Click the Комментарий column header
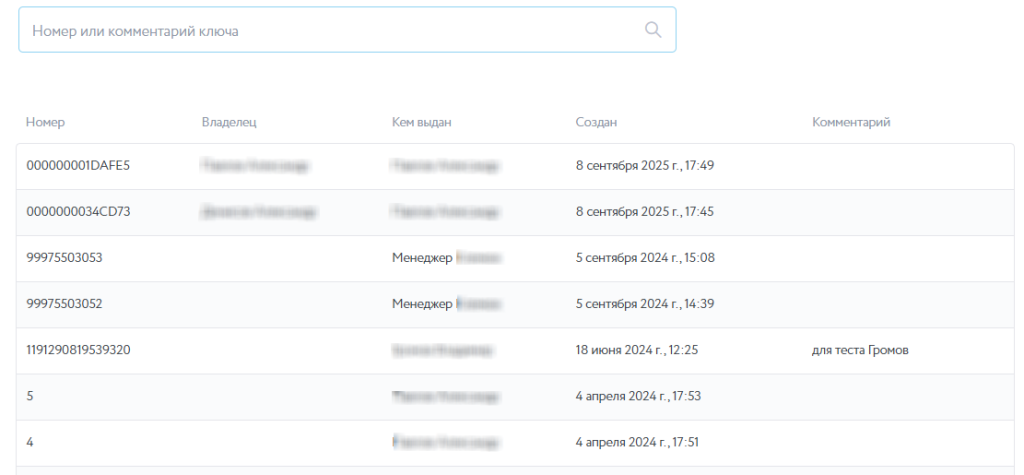Image resolution: width=1024 pixels, height=475 pixels. tap(851, 123)
